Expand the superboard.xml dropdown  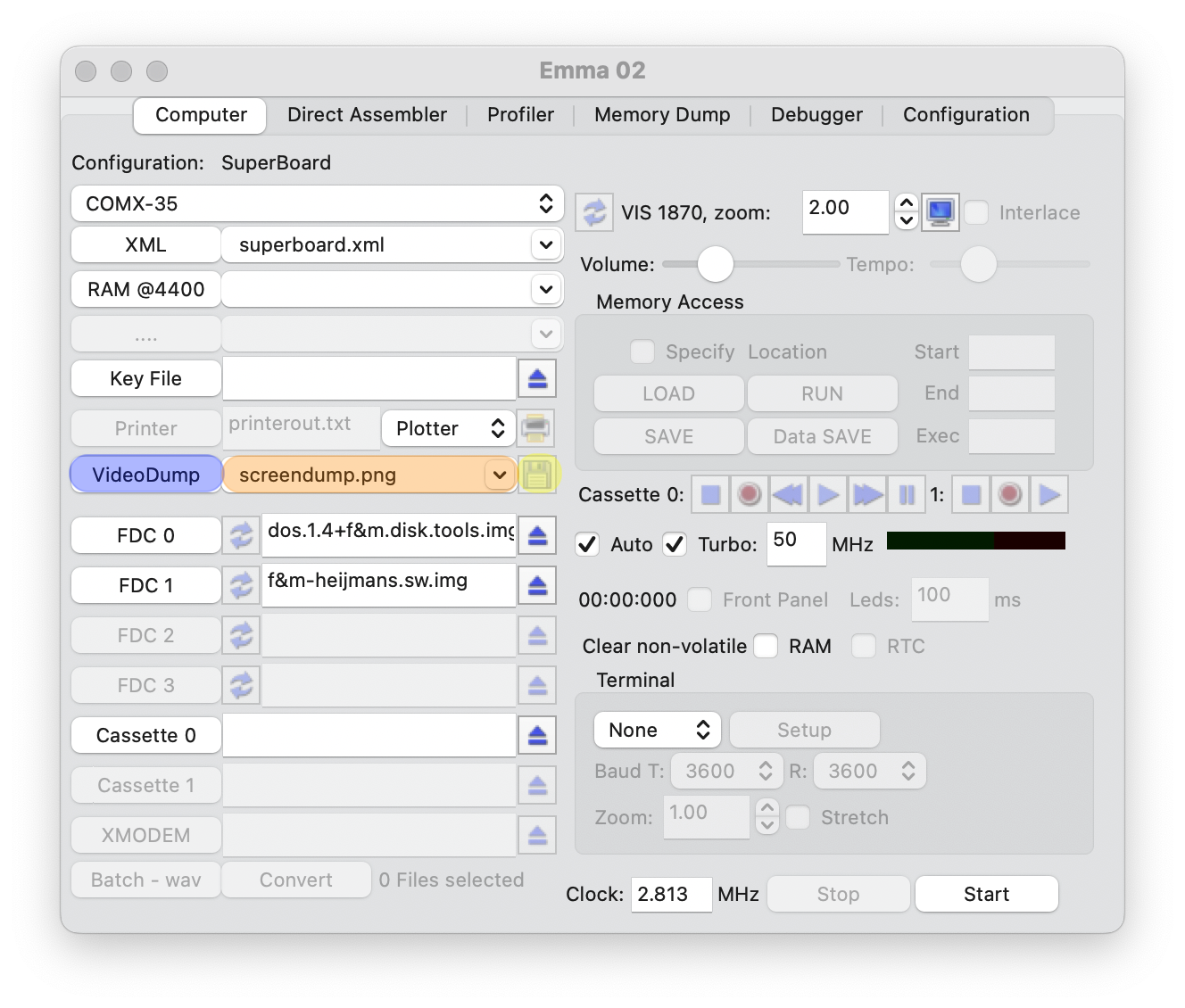pyautogui.click(x=545, y=244)
